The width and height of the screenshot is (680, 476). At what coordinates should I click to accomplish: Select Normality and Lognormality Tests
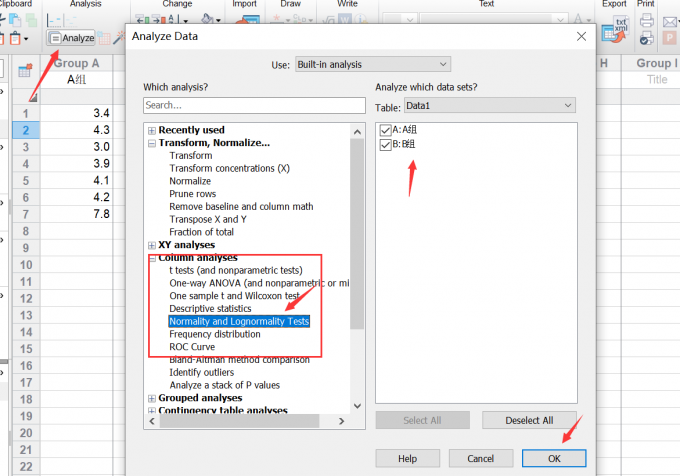pyautogui.click(x=239, y=321)
